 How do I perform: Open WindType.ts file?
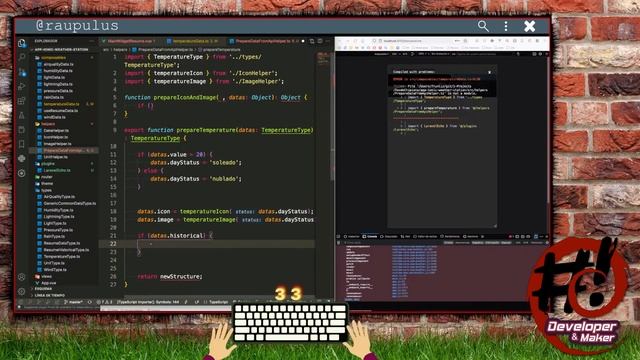55,269
